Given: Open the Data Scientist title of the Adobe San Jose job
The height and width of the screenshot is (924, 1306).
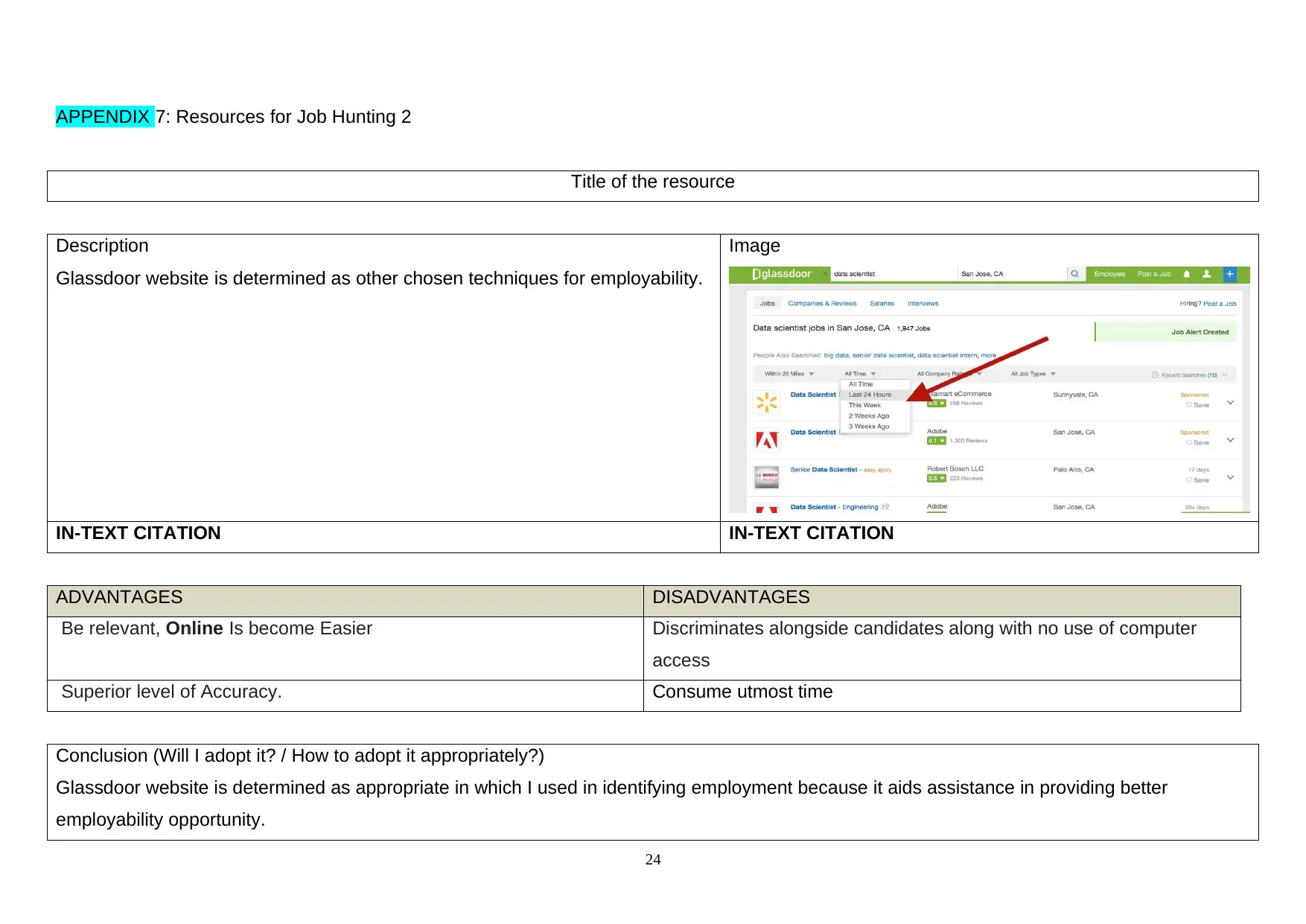Looking at the screenshot, I should coord(813,432).
